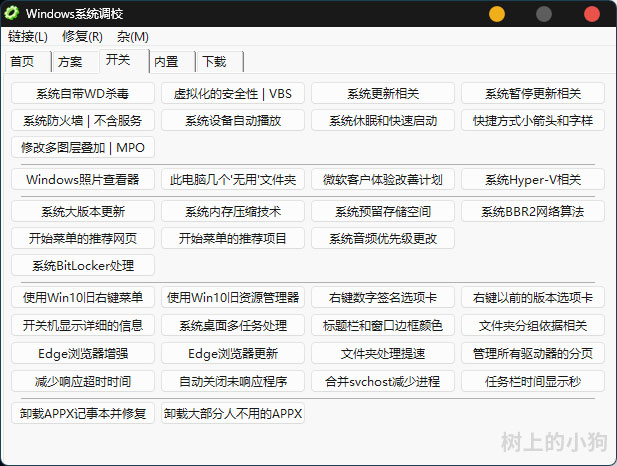Viewport: 617px width, 466px height.
Task: Click 虚拟化的安全性 | VBS button
Action: point(233,93)
